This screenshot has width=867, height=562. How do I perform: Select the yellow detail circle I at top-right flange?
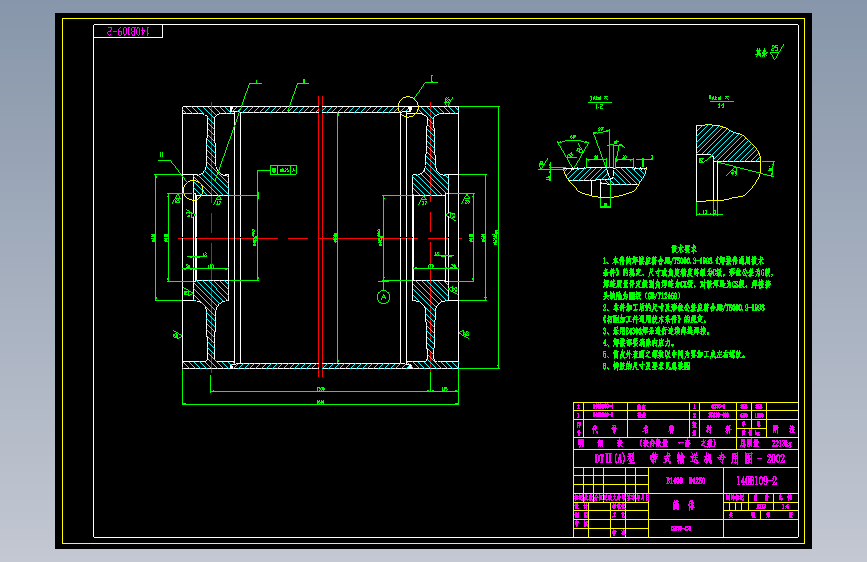[408, 106]
